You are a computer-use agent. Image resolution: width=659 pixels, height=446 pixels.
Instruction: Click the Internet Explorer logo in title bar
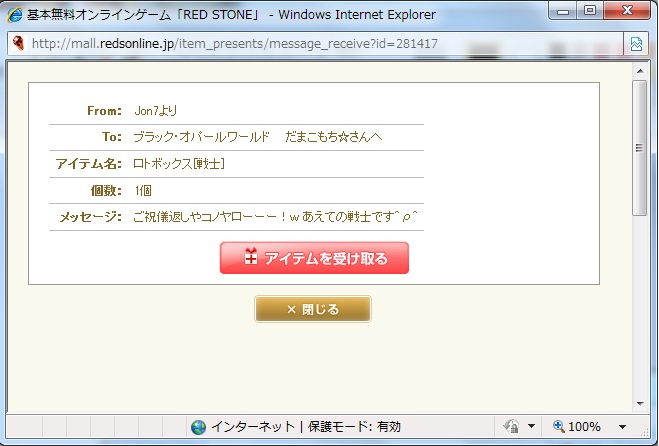[15, 15]
